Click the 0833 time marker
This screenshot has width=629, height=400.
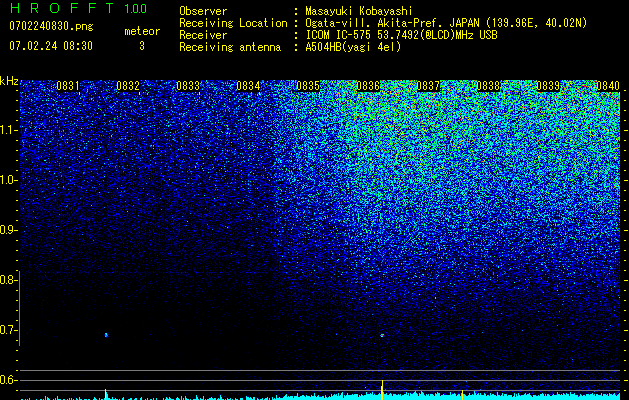pyautogui.click(x=188, y=86)
